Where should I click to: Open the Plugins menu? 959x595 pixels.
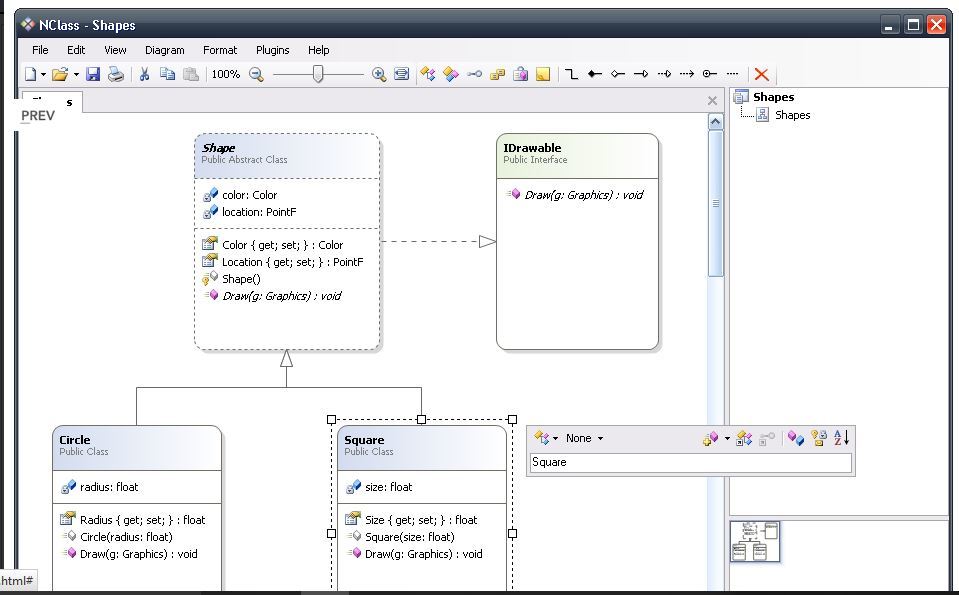(272, 50)
